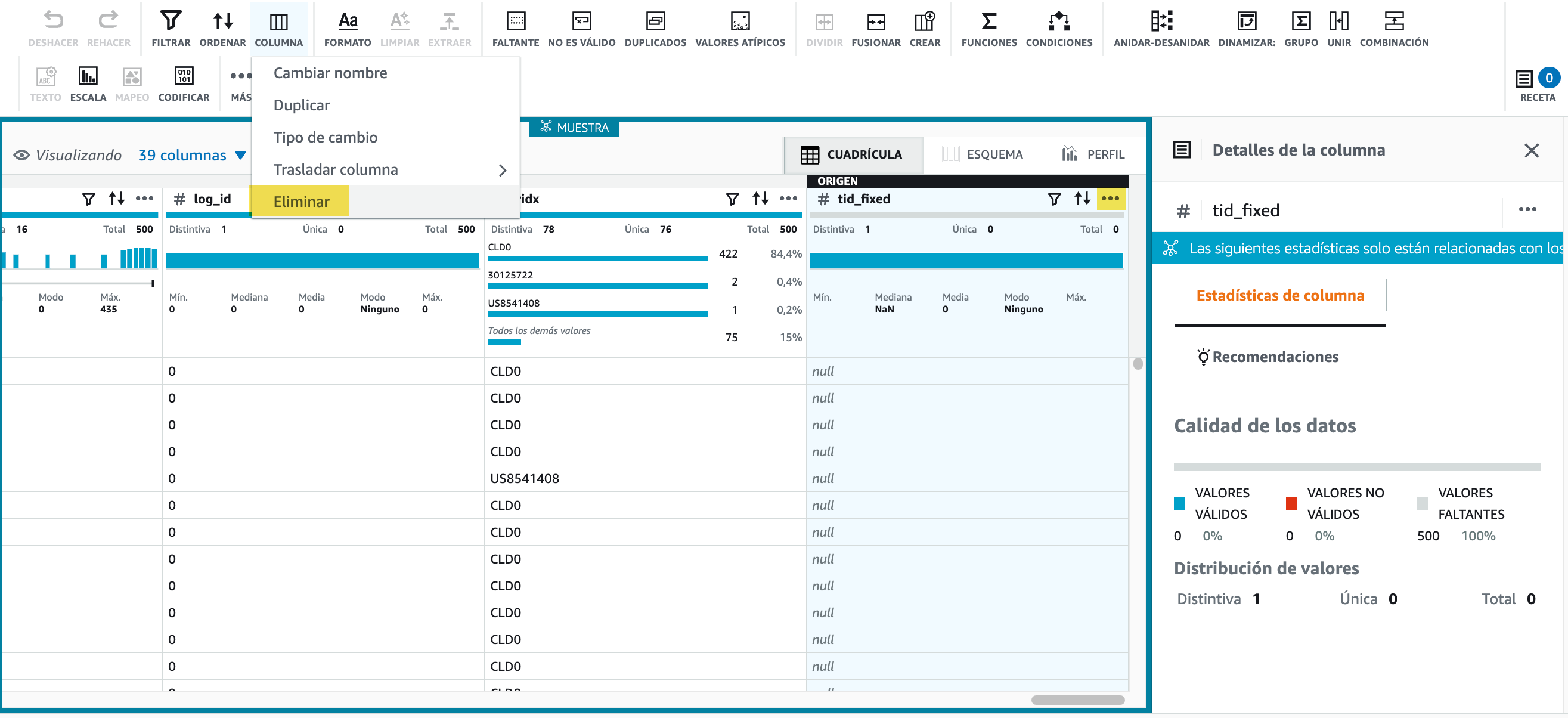Close the Detalles de la columna panel
Viewport: 1568px width, 718px height.
pos(1531,150)
